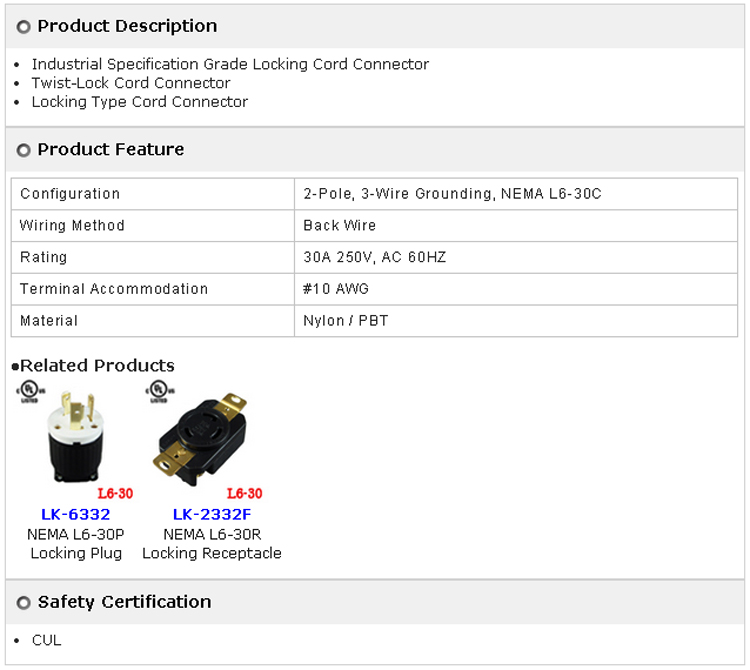Viewport: 750px width, 670px height.
Task: Click the NEMA L6-30P Locking Plug caption
Action: coord(76,543)
